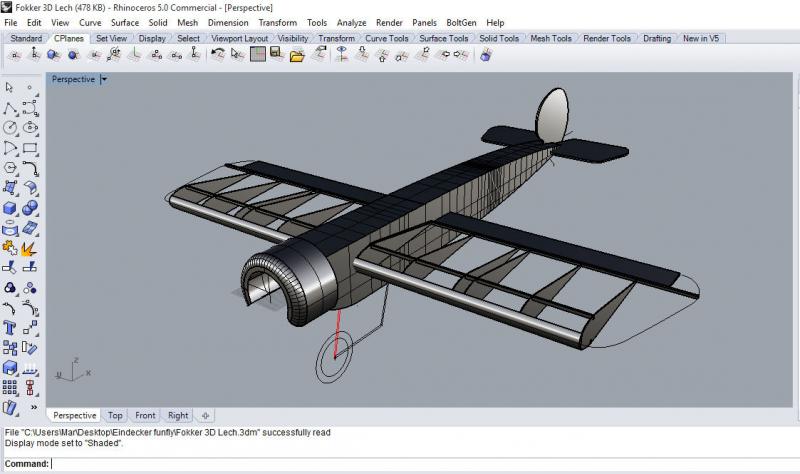Click the add viewport tab button
The height and width of the screenshot is (474, 800).
(206, 415)
